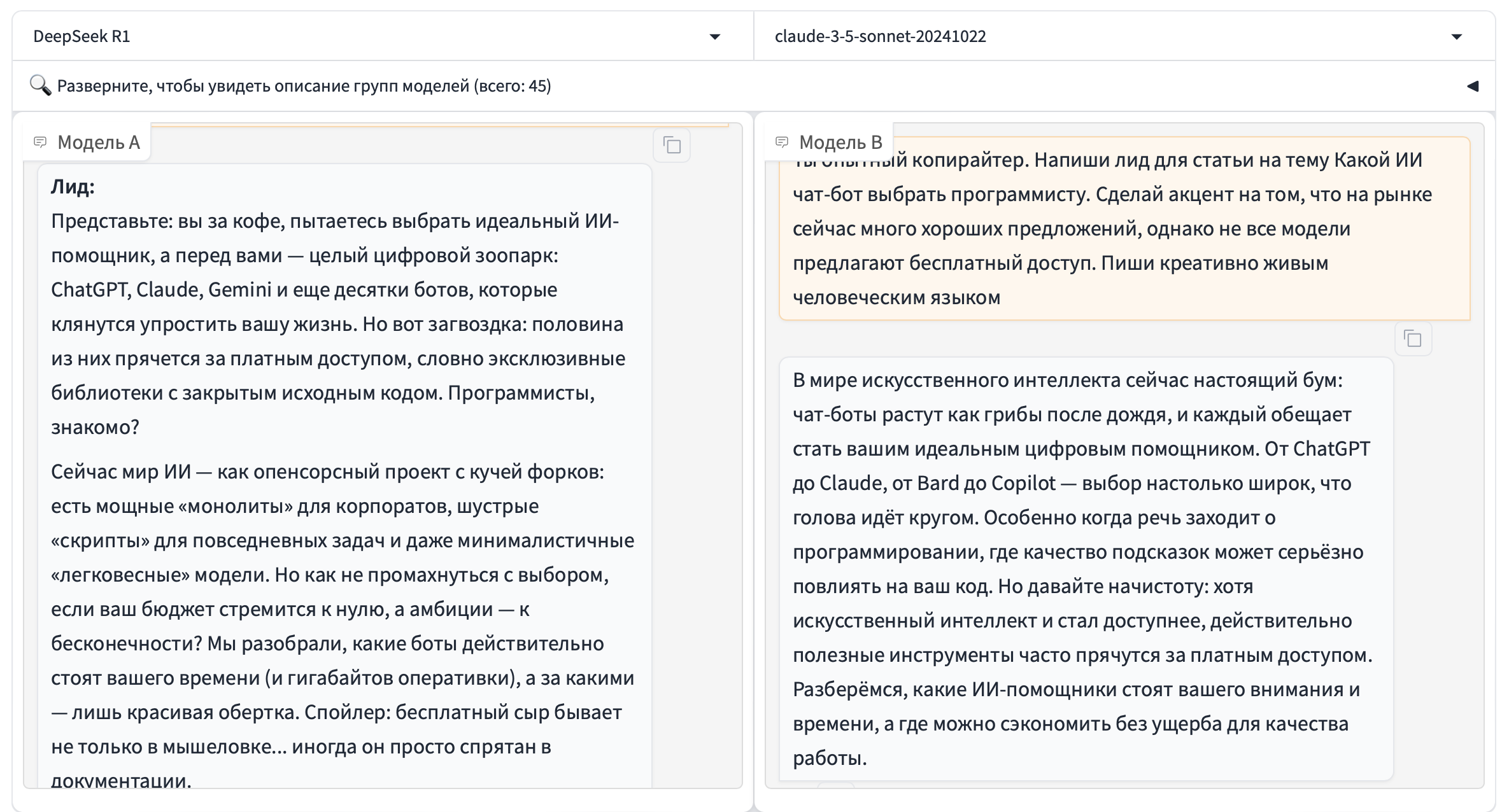This screenshot has width=1509, height=812.
Task: Click the bold 'Лид:' heading
Action: [x=73, y=186]
